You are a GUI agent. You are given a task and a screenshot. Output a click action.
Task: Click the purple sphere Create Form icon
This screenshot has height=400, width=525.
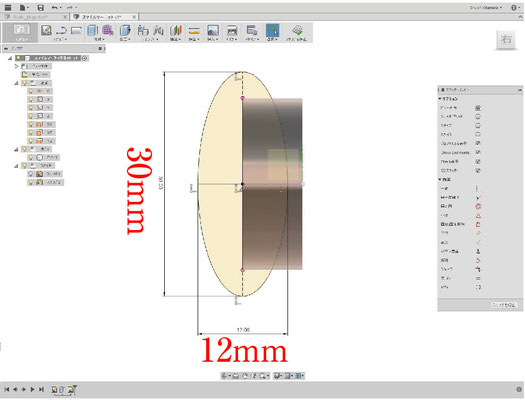coord(107,30)
